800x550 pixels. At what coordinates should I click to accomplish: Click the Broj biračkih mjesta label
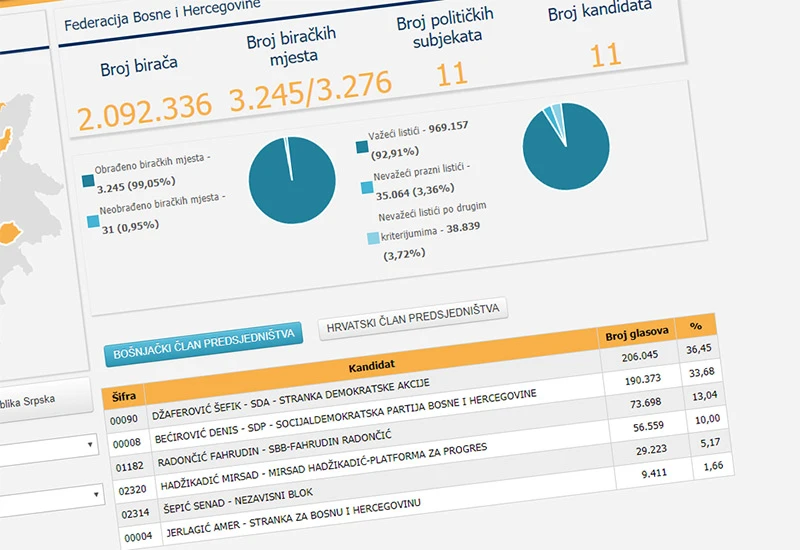point(292,46)
